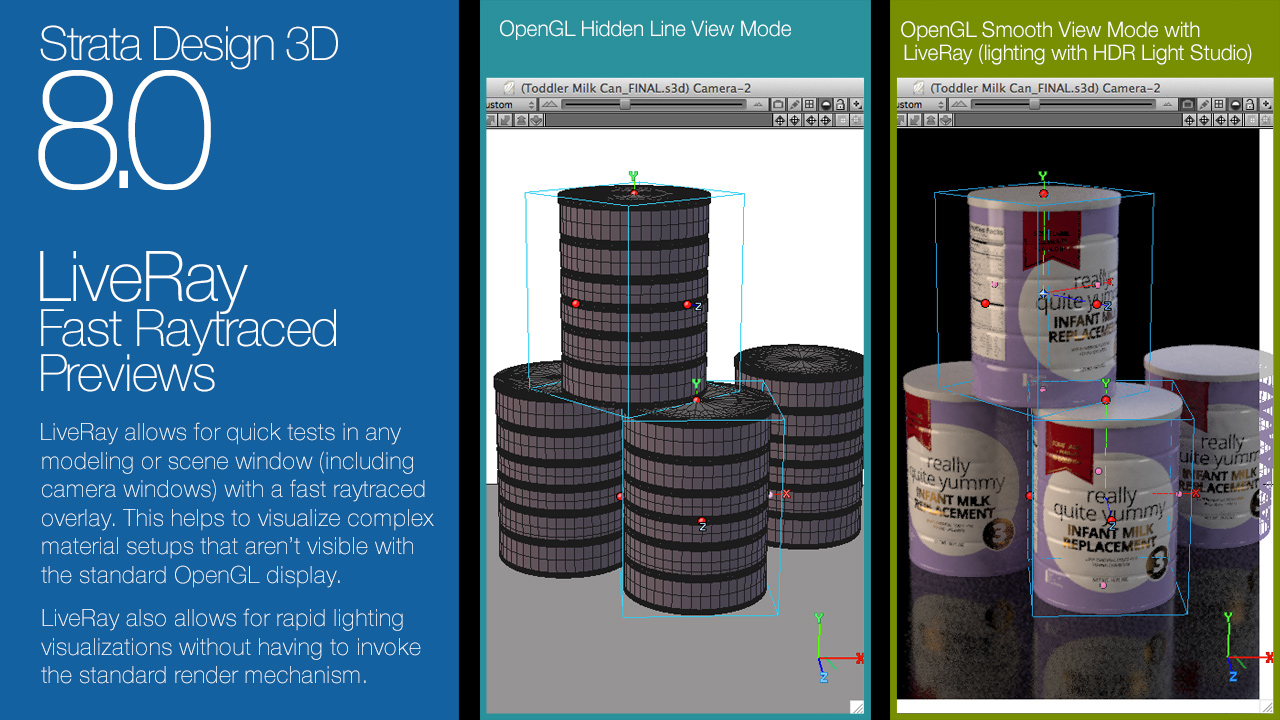Click the small mountains icon in the LiveRay window
The width and height of the screenshot is (1280, 720).
pos(1168,105)
